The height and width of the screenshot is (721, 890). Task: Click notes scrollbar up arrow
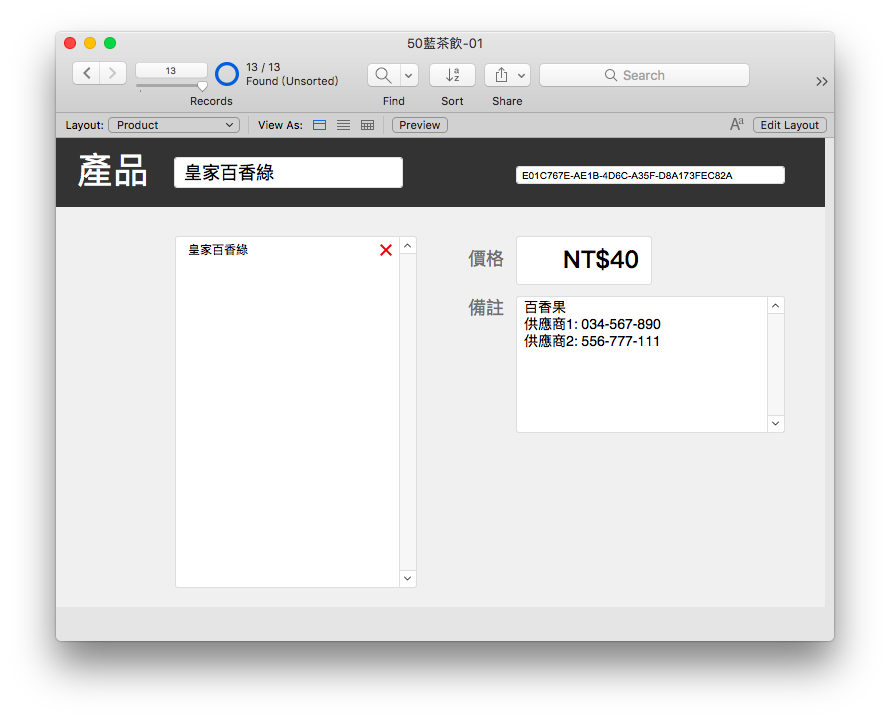point(776,306)
